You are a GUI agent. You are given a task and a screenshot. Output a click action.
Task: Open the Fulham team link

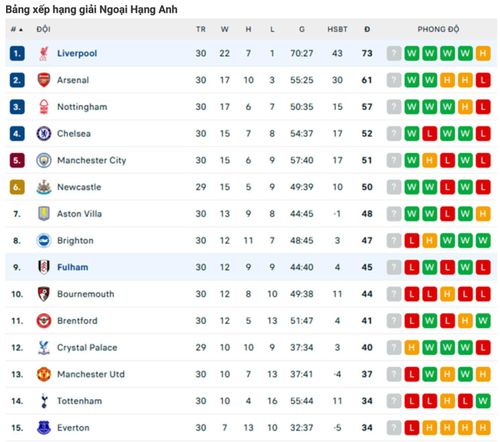click(73, 267)
